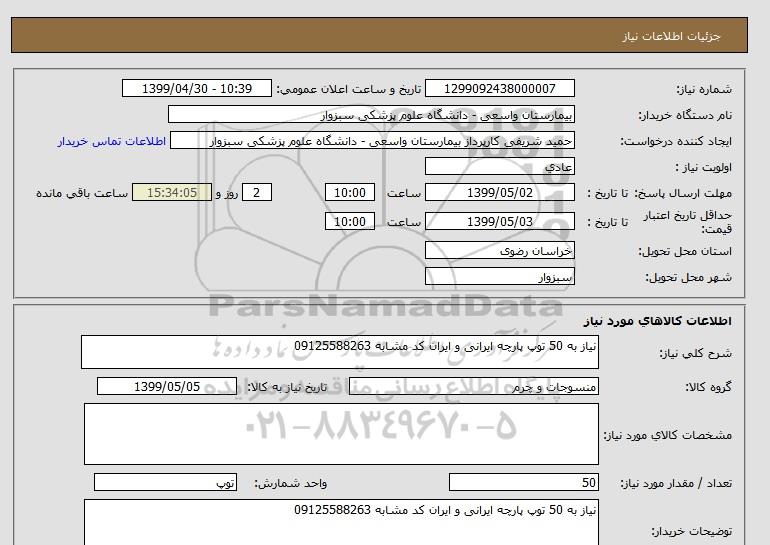The image size is (770, 545).
Task: Click the تاریخ و ساعت اعلان عمومی label
Action: tap(349, 89)
